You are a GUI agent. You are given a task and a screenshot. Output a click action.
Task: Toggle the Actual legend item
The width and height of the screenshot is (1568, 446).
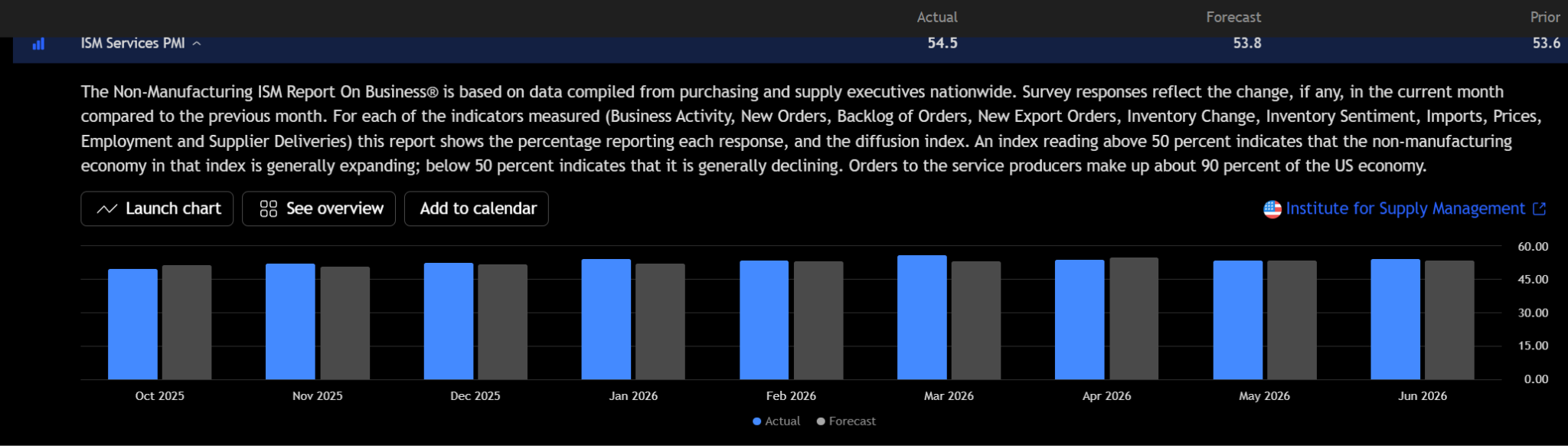[x=776, y=421]
